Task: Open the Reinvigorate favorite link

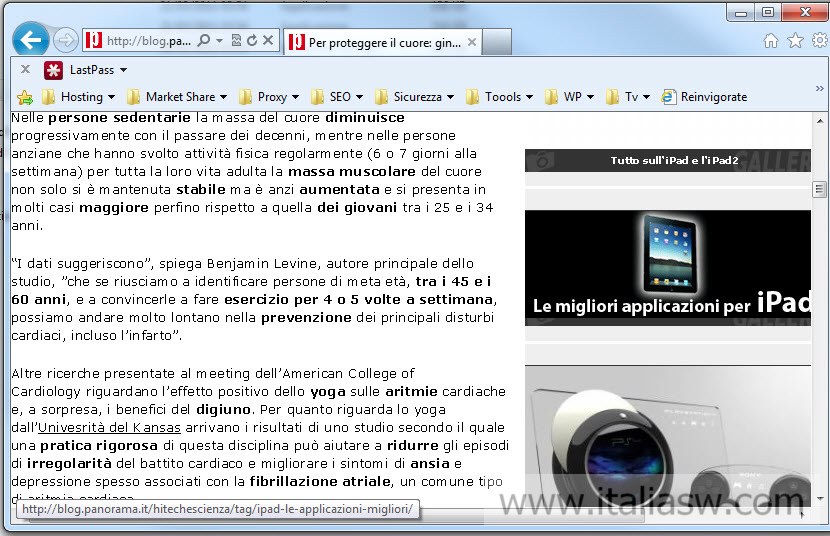Action: [x=705, y=97]
